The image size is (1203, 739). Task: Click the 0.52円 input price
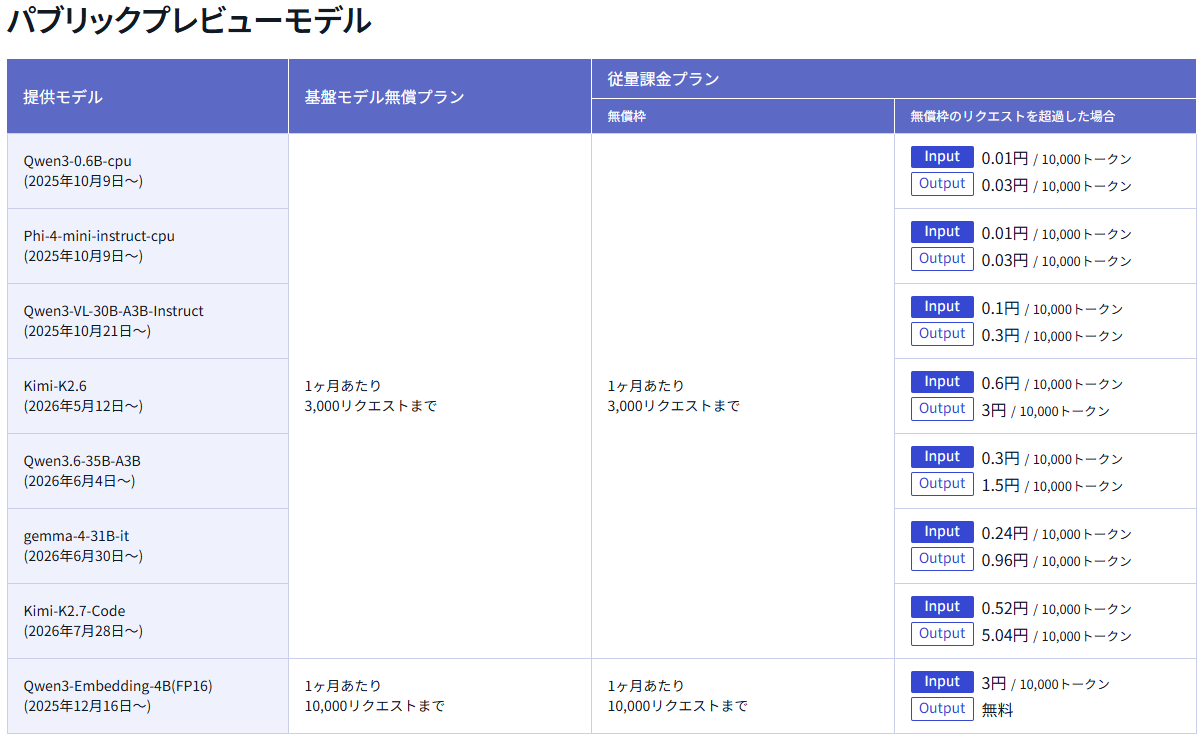[1005, 608]
